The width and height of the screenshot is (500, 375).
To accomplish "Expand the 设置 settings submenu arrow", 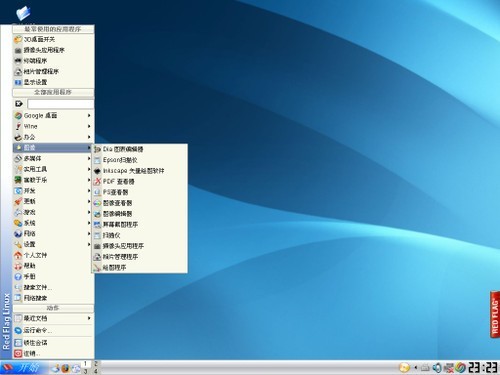I will (x=89, y=244).
